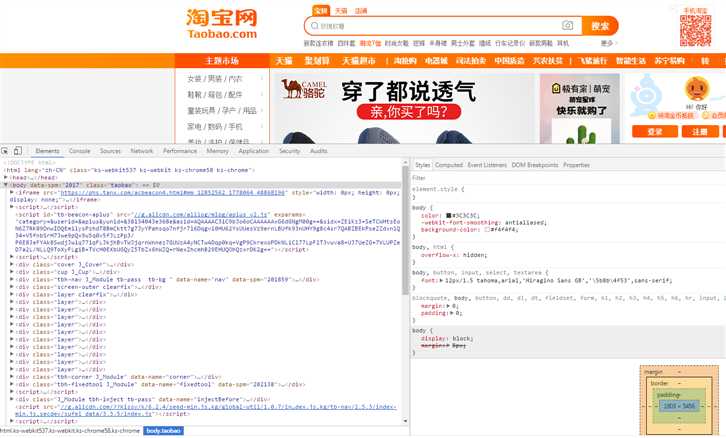Expand the div cover J_Cover node
726x438 pixels.
pos(12,264)
